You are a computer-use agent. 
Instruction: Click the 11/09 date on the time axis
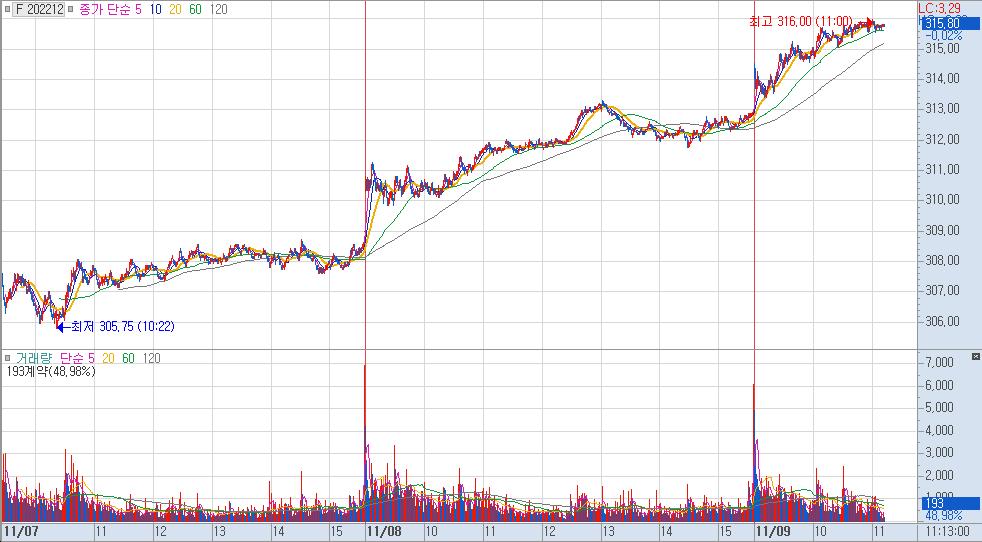pyautogui.click(x=773, y=531)
